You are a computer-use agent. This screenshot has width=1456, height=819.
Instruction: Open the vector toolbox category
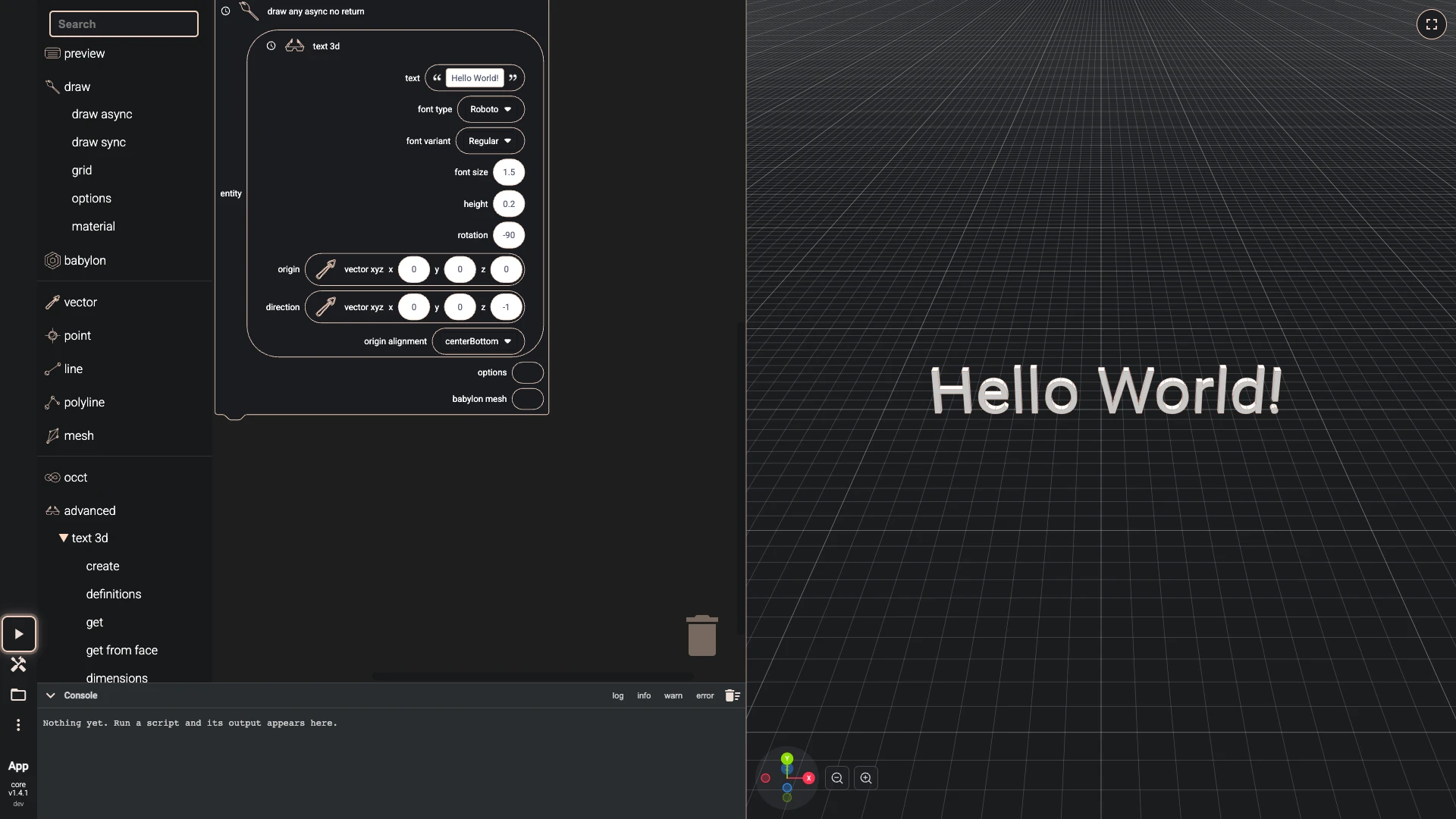80,302
